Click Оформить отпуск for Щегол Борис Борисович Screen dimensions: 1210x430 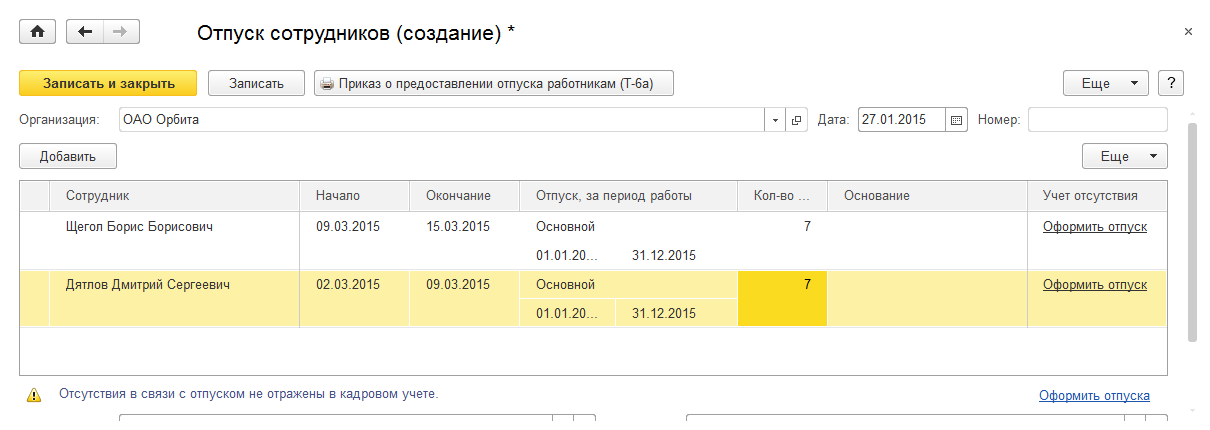click(1094, 227)
